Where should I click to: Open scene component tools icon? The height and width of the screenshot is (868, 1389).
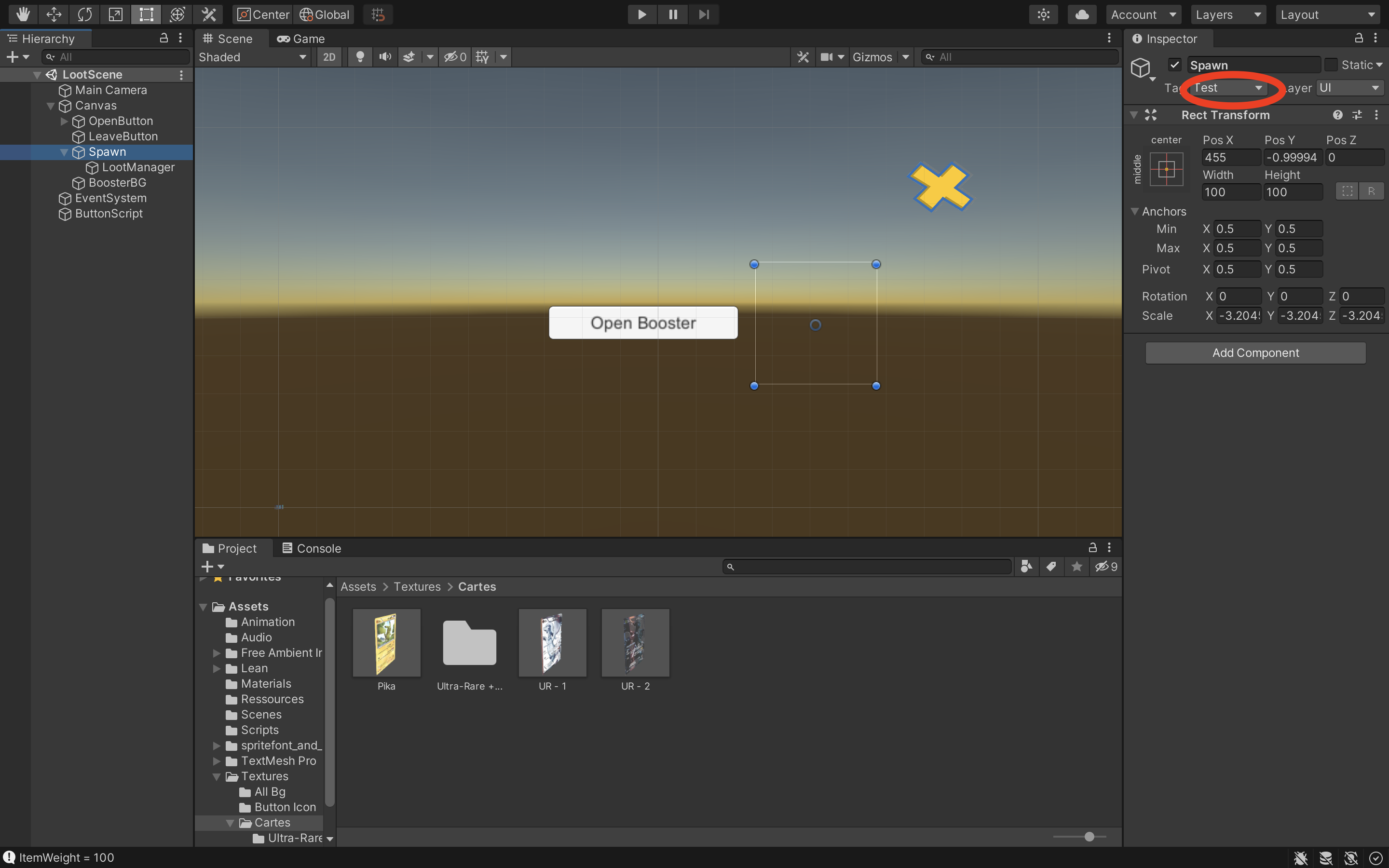803,57
